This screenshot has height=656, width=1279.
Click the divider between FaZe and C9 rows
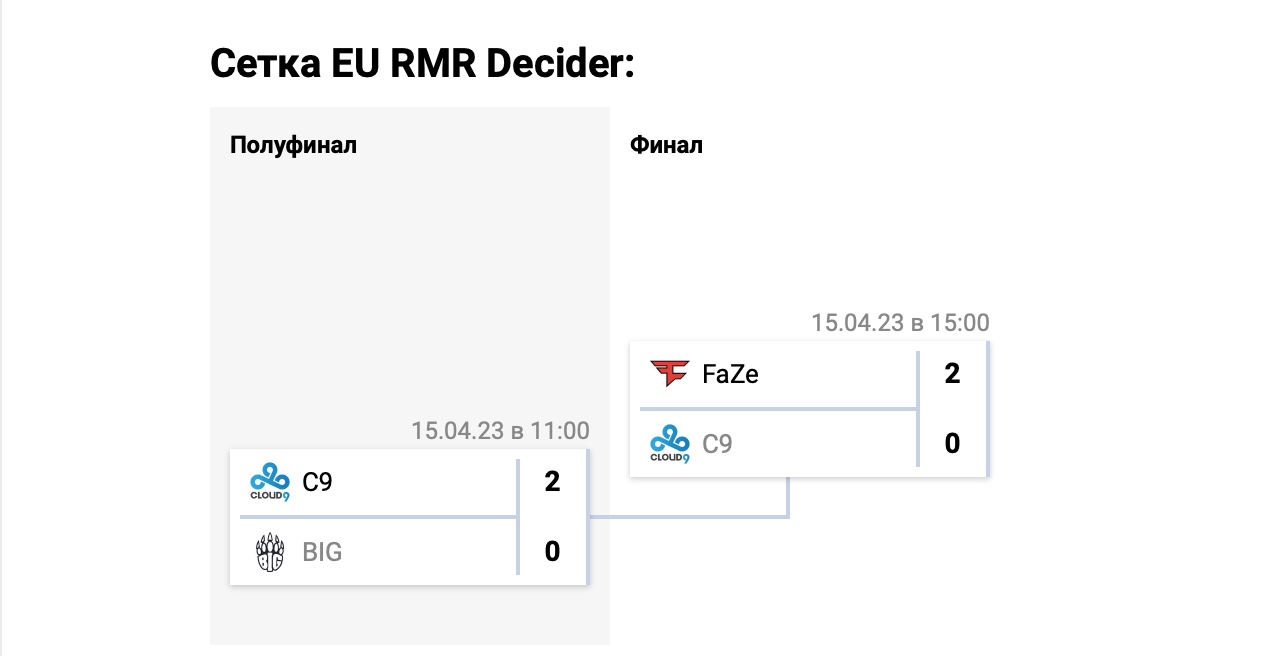778,409
